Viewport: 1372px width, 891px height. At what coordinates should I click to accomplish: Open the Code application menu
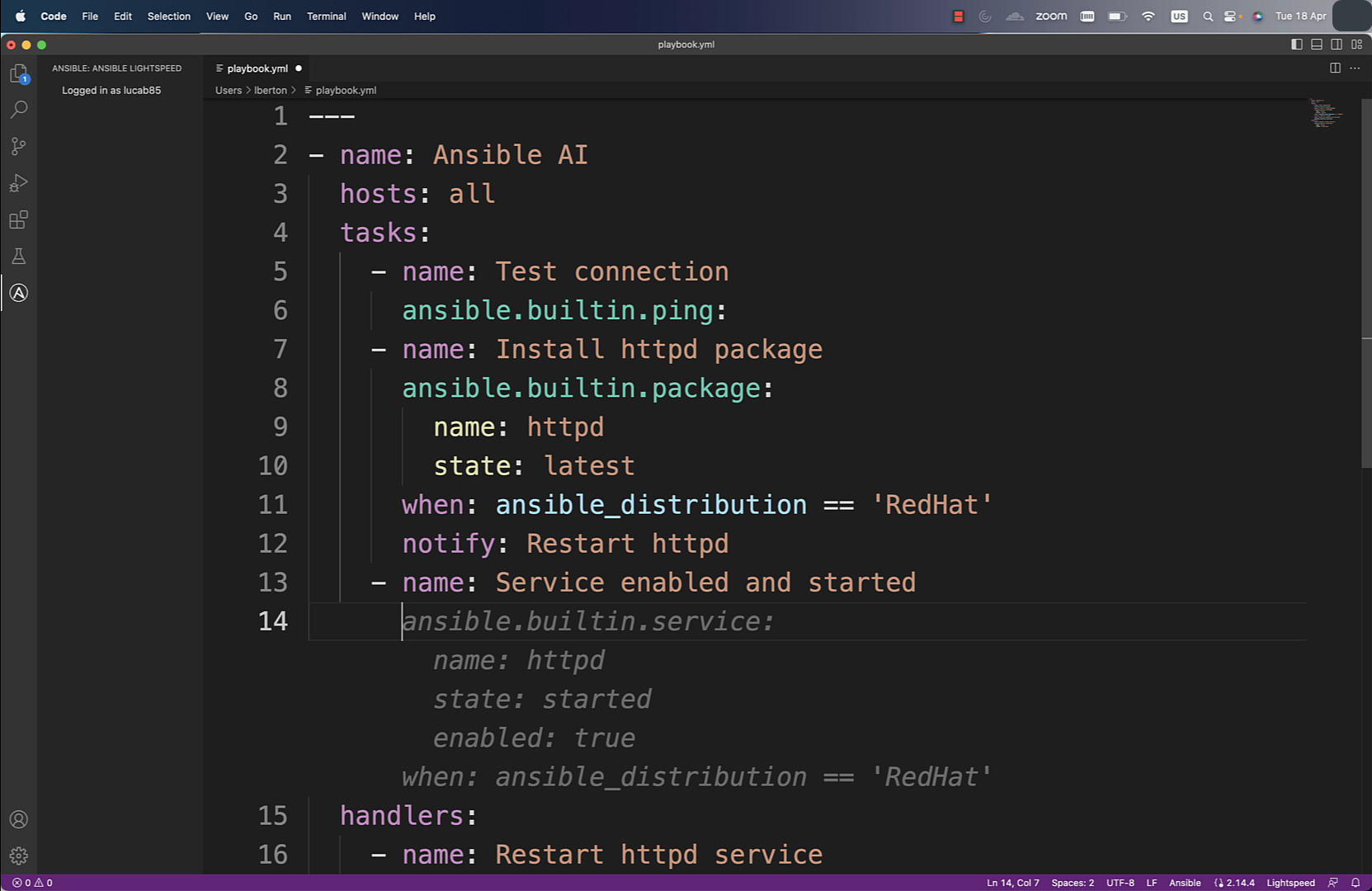(x=54, y=16)
